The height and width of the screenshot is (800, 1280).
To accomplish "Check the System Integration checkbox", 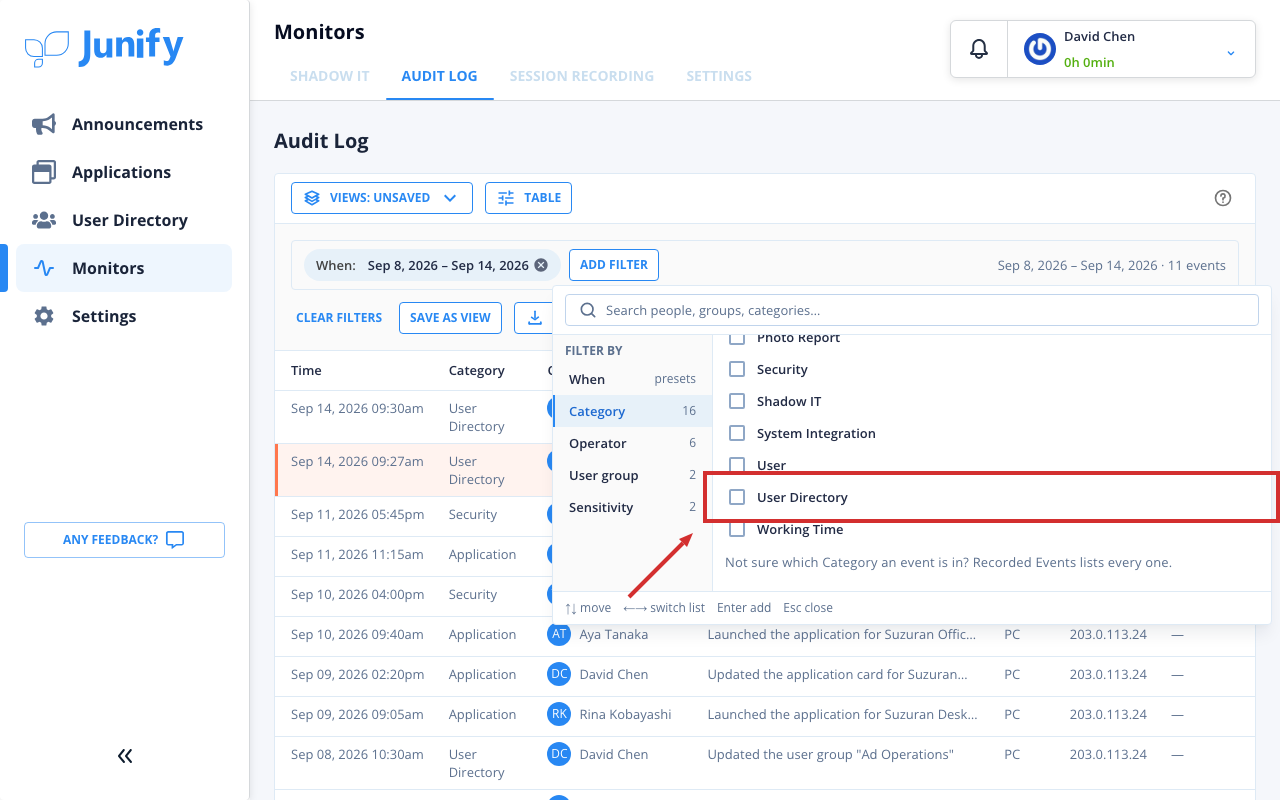I will 737,433.
